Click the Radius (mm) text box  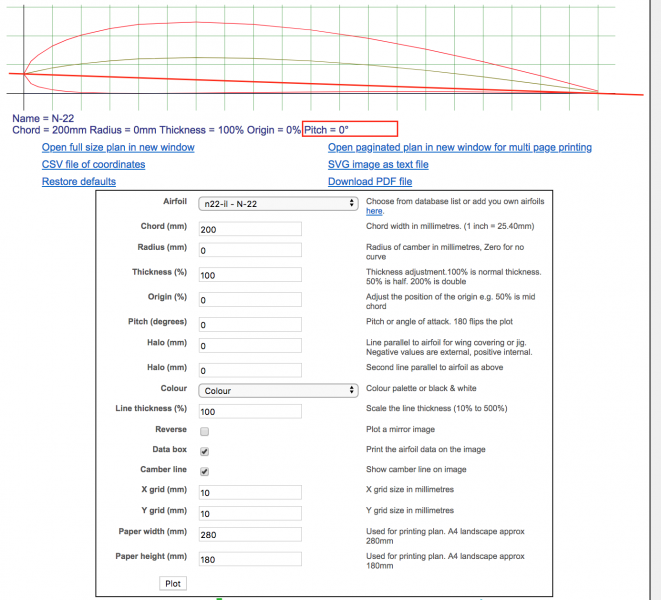coord(249,250)
